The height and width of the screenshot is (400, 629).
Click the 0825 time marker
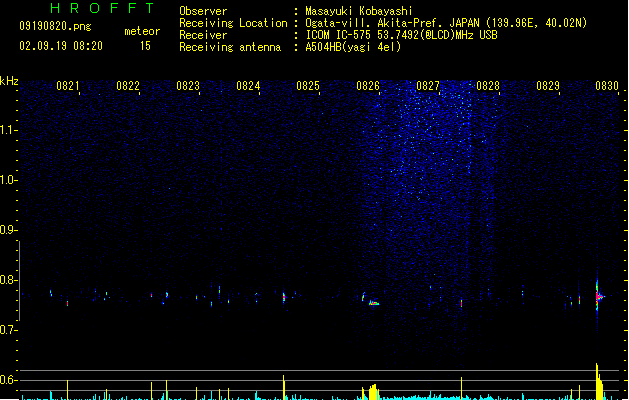pyautogui.click(x=308, y=86)
